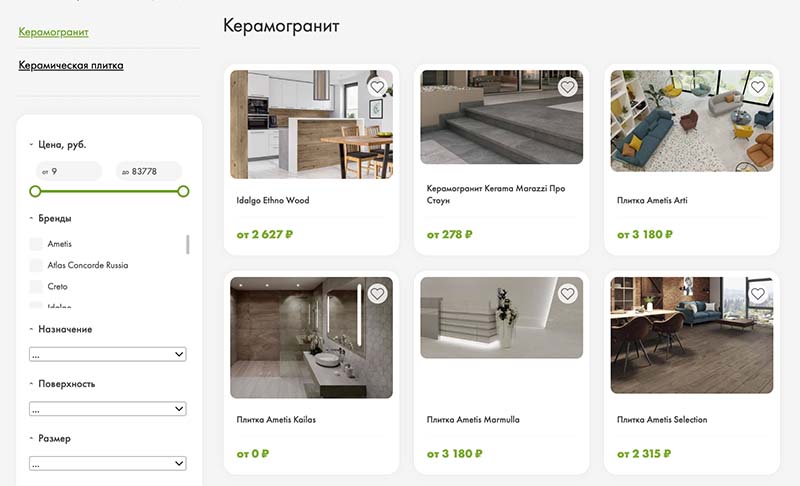Collapse the Цена, руб. filter section
This screenshot has height=486, width=800.
coord(58,145)
